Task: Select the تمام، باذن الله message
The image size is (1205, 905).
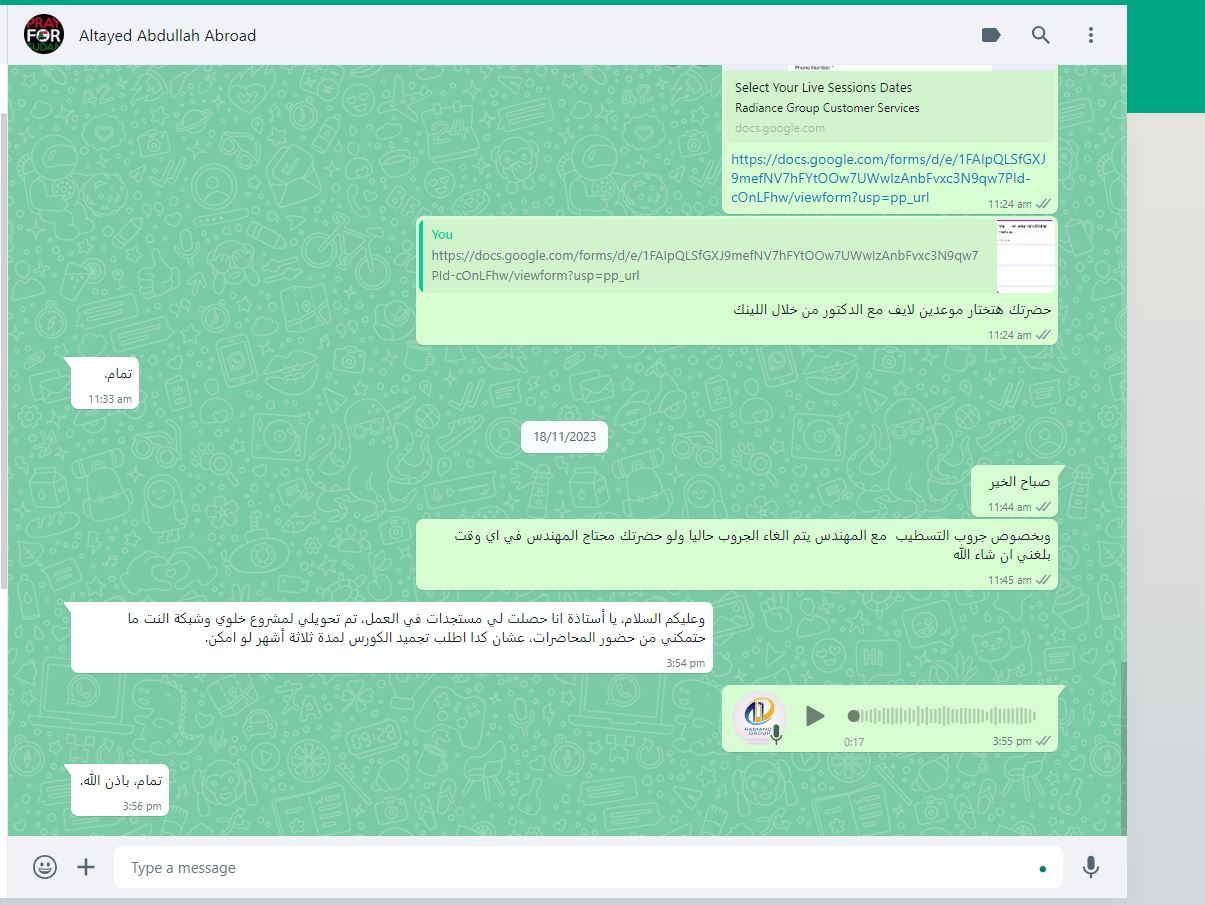Action: coord(120,789)
